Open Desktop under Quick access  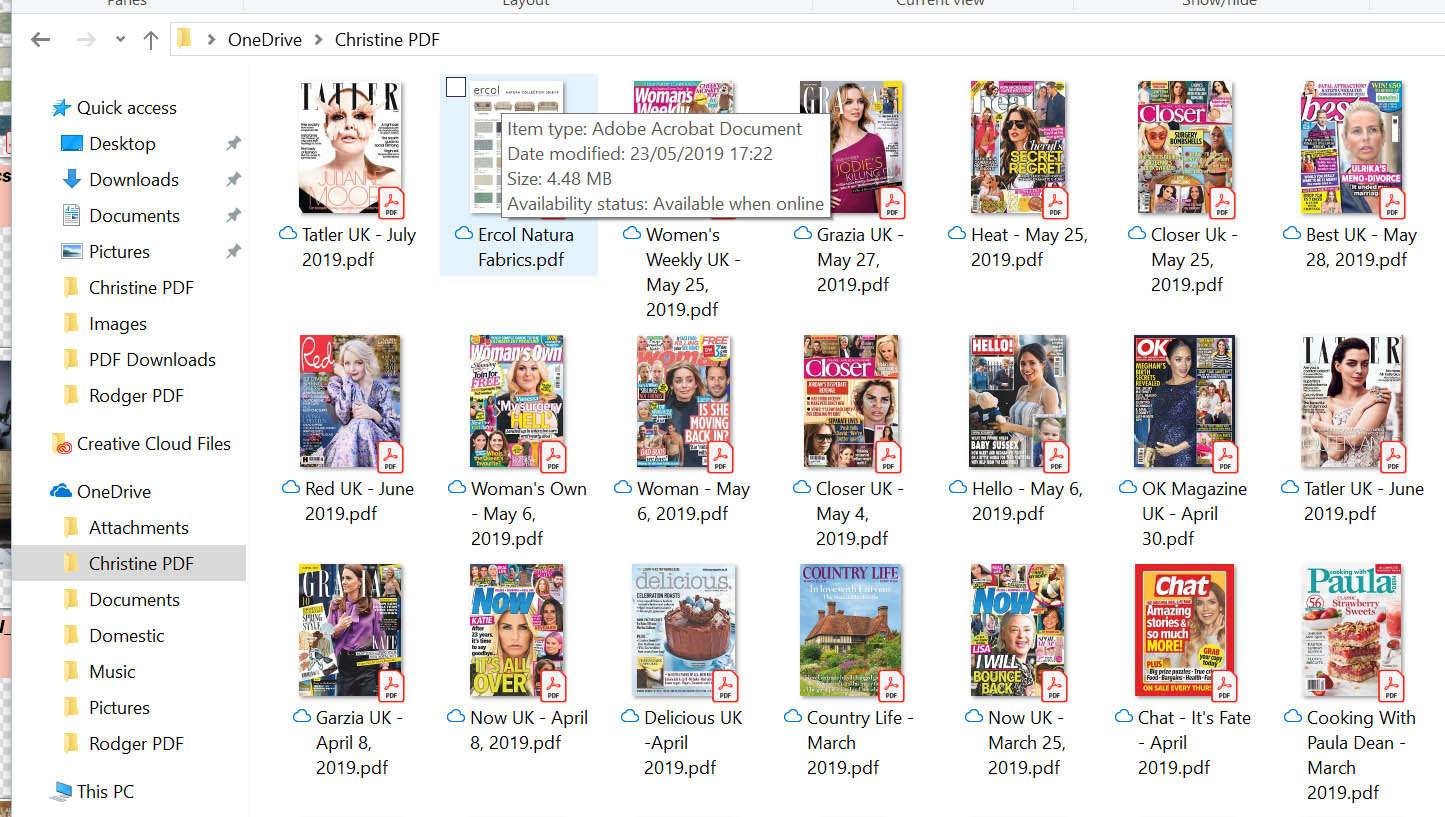point(122,144)
